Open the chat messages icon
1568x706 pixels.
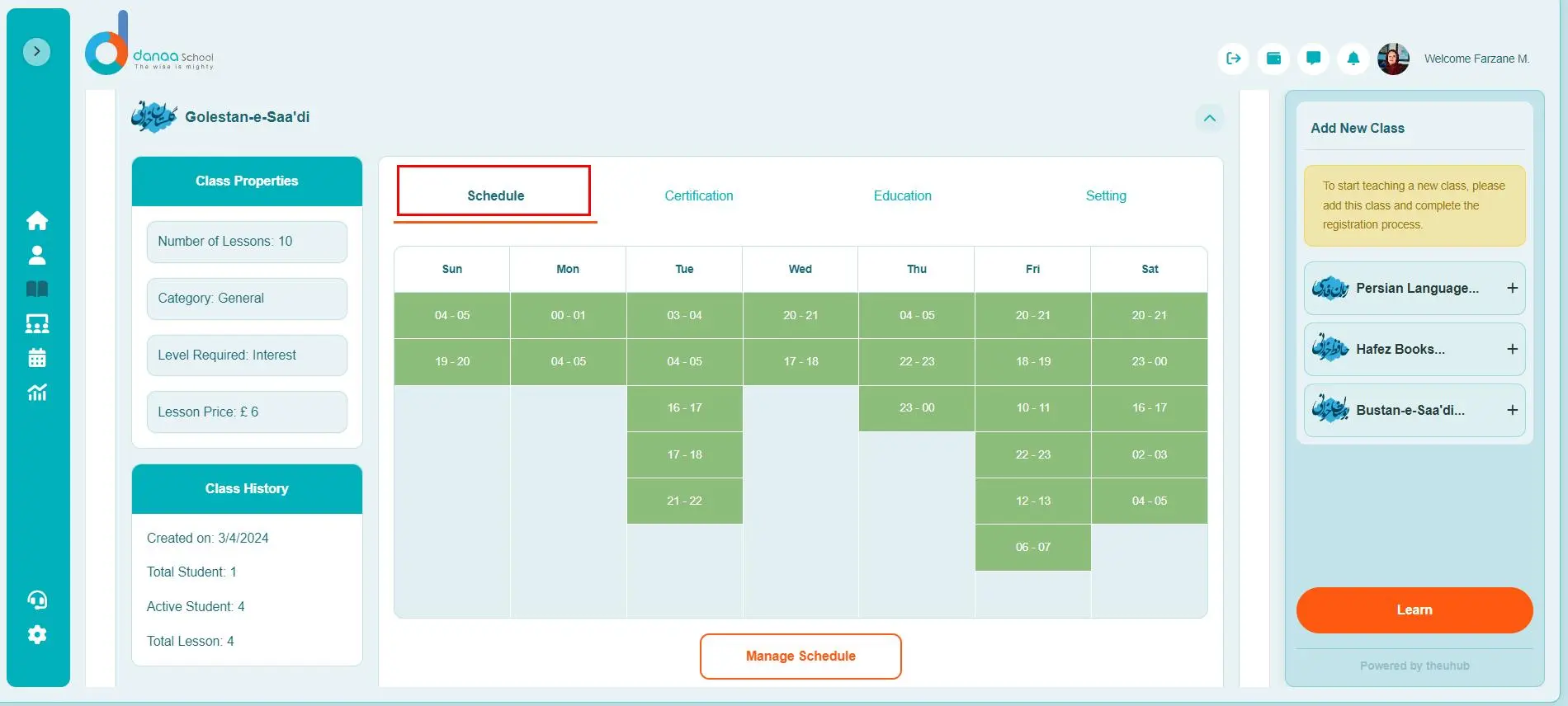[1313, 59]
